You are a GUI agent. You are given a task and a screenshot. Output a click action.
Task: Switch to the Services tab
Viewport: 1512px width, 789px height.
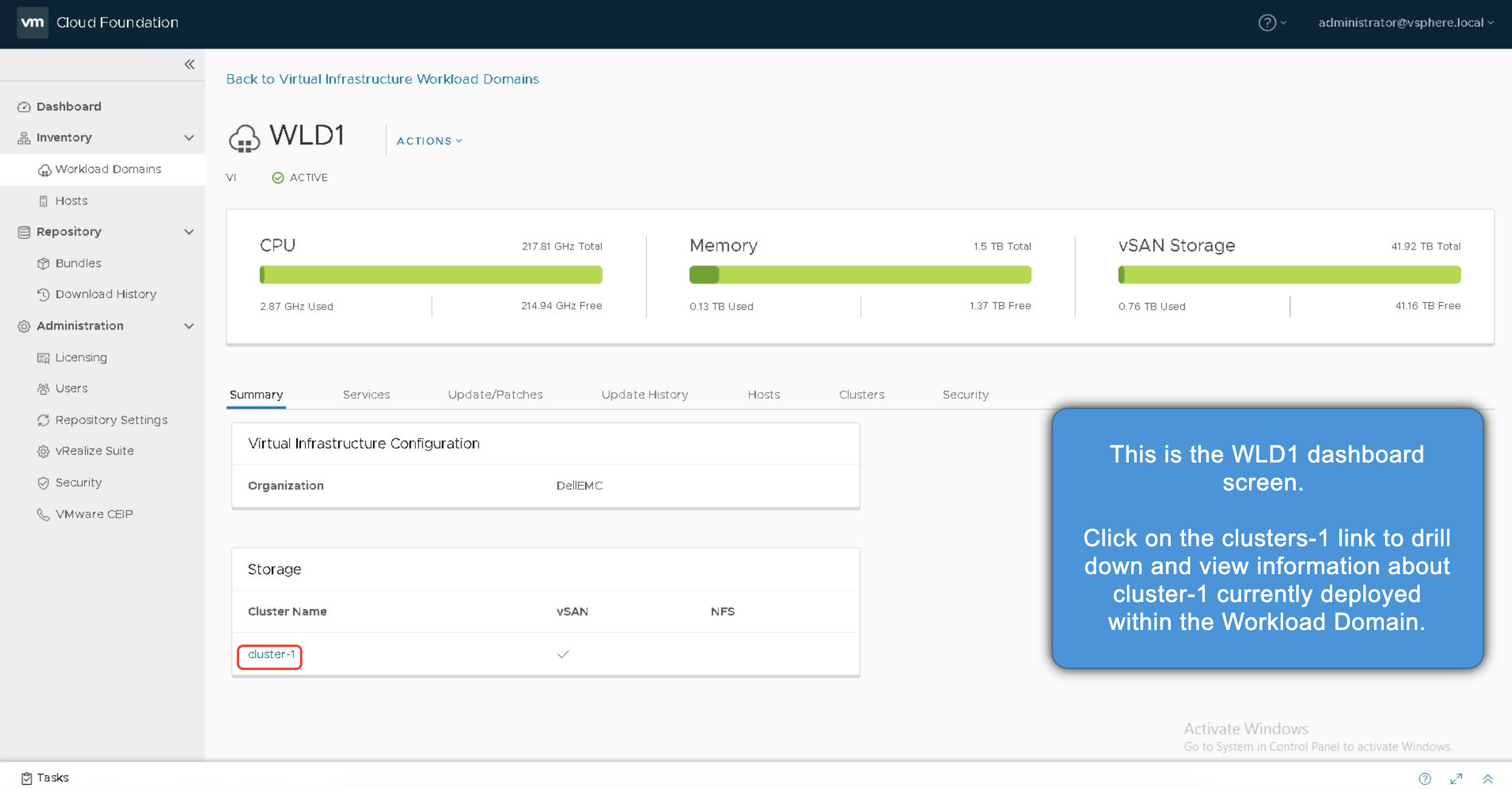(x=366, y=394)
